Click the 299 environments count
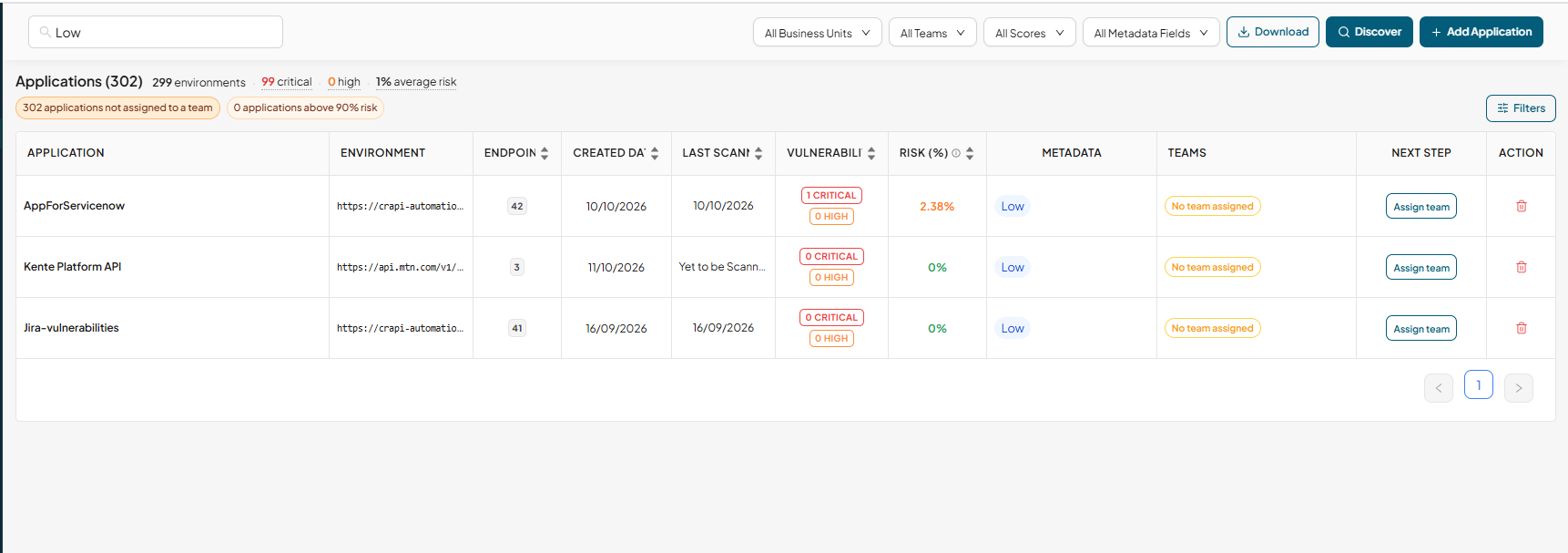Screen dimensions: 1568x553 click(x=199, y=82)
